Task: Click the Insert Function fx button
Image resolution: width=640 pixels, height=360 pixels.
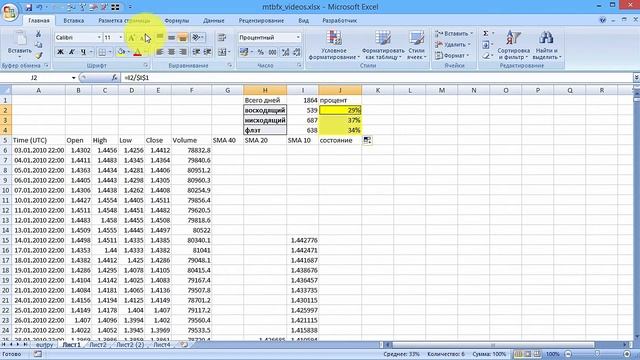Action: tap(114, 78)
